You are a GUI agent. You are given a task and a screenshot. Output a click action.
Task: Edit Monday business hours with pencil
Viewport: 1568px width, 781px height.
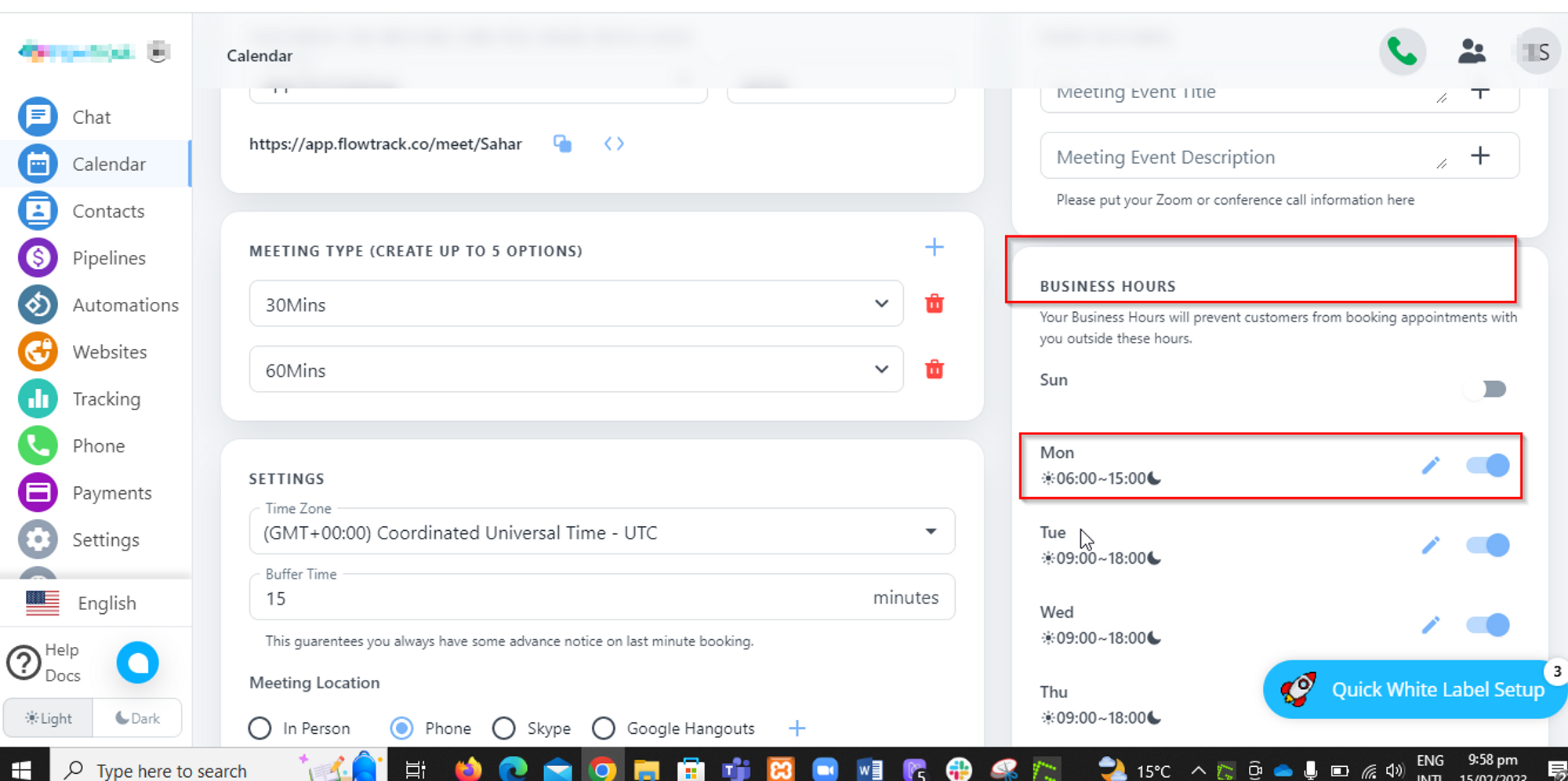coord(1430,466)
